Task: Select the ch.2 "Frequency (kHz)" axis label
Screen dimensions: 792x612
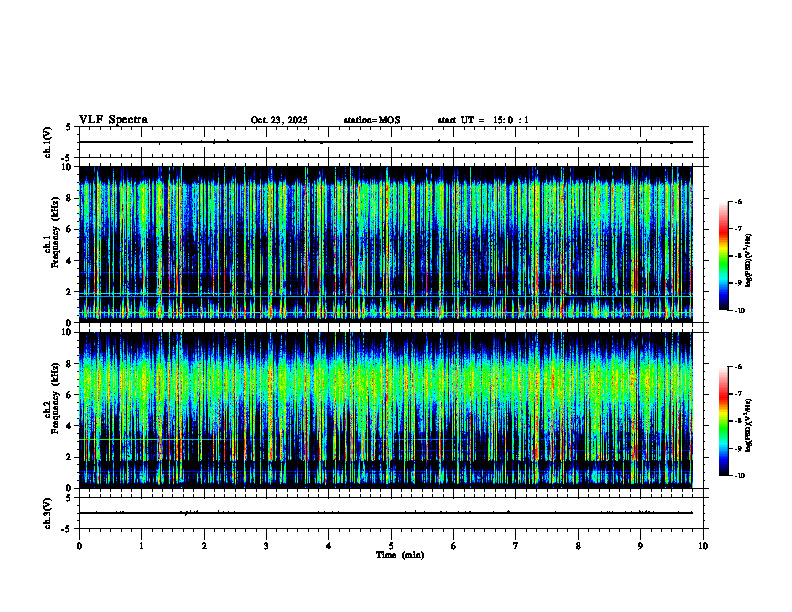Action: pyautogui.click(x=55, y=398)
